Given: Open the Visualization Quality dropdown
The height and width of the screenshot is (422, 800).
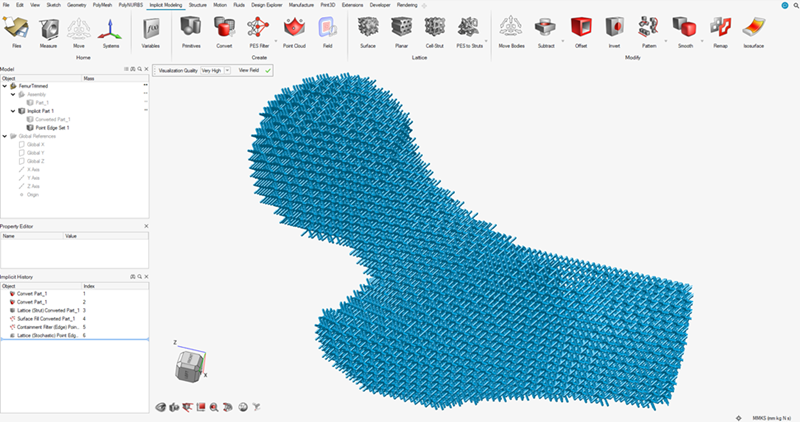Looking at the screenshot, I should pyautogui.click(x=212, y=71).
